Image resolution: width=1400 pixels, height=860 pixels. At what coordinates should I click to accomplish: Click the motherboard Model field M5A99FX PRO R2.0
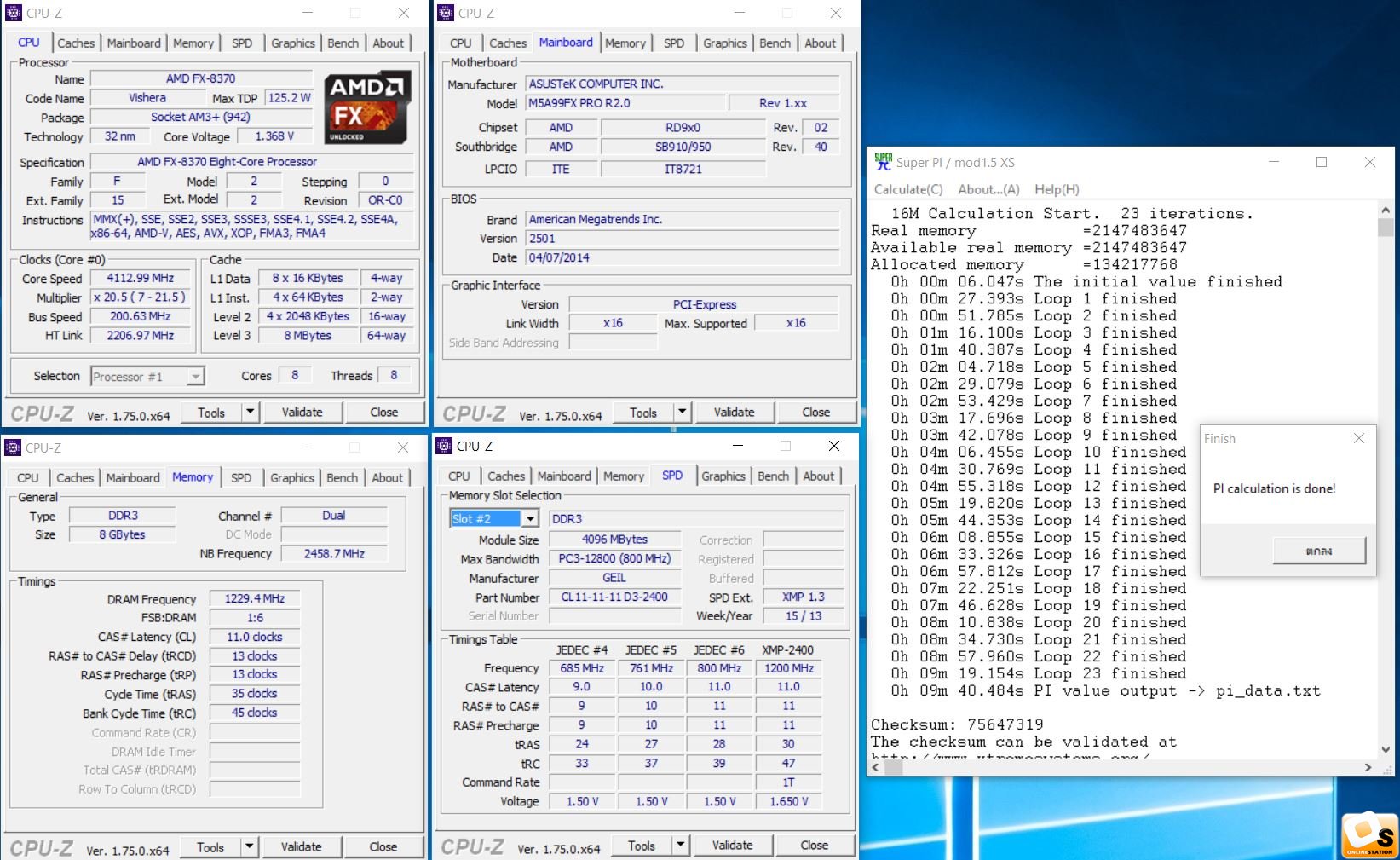coord(626,103)
